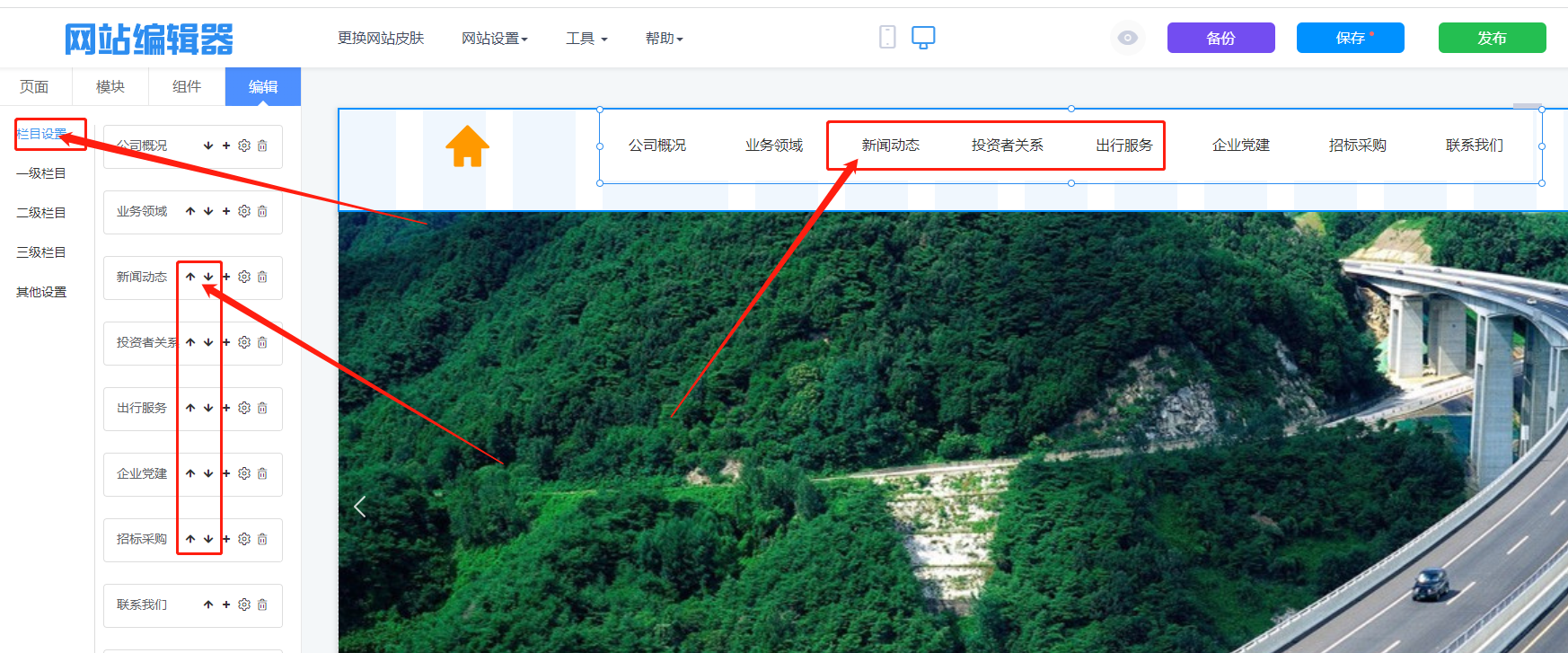The width and height of the screenshot is (1568, 653).
Task: Save changes with the 保存 button
Action: point(1350,38)
